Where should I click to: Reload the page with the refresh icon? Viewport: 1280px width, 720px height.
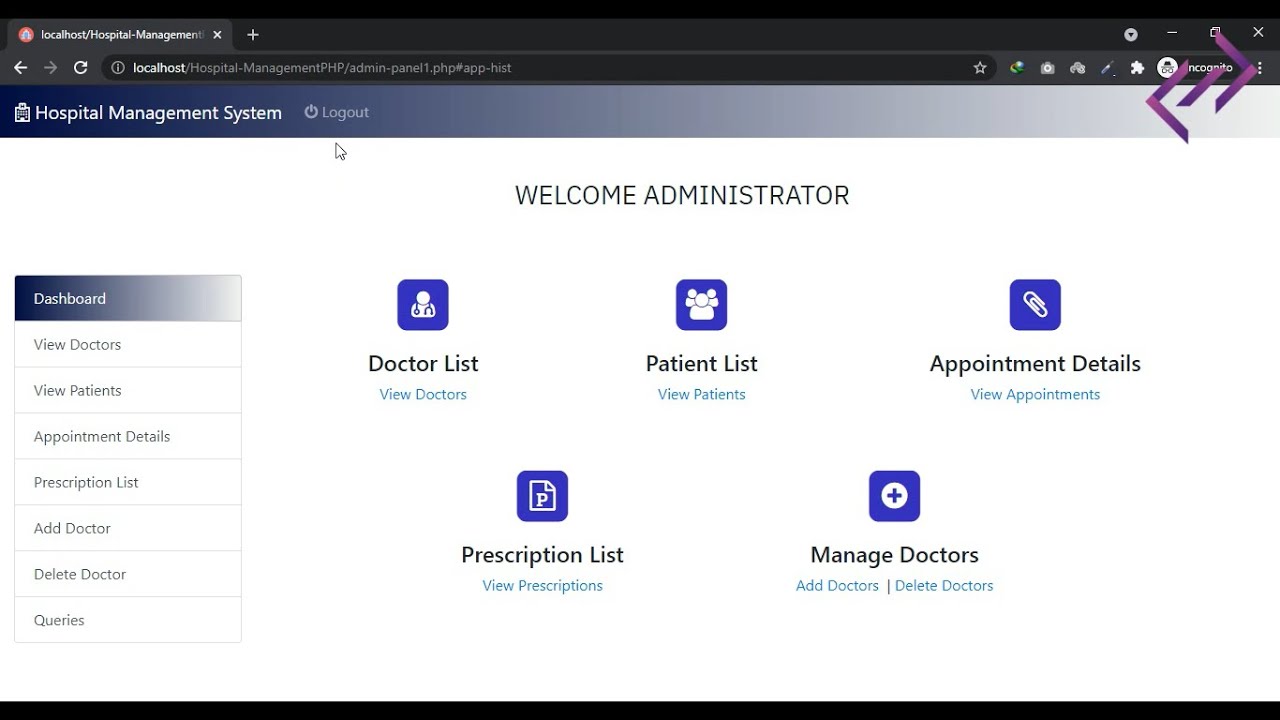81,68
